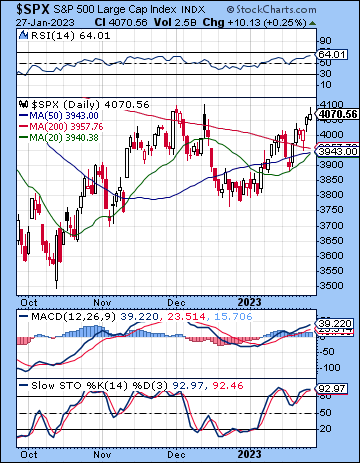Click the RSI(14) 64.01 legend
This screenshot has width=360, height=463.
(x=71, y=35)
